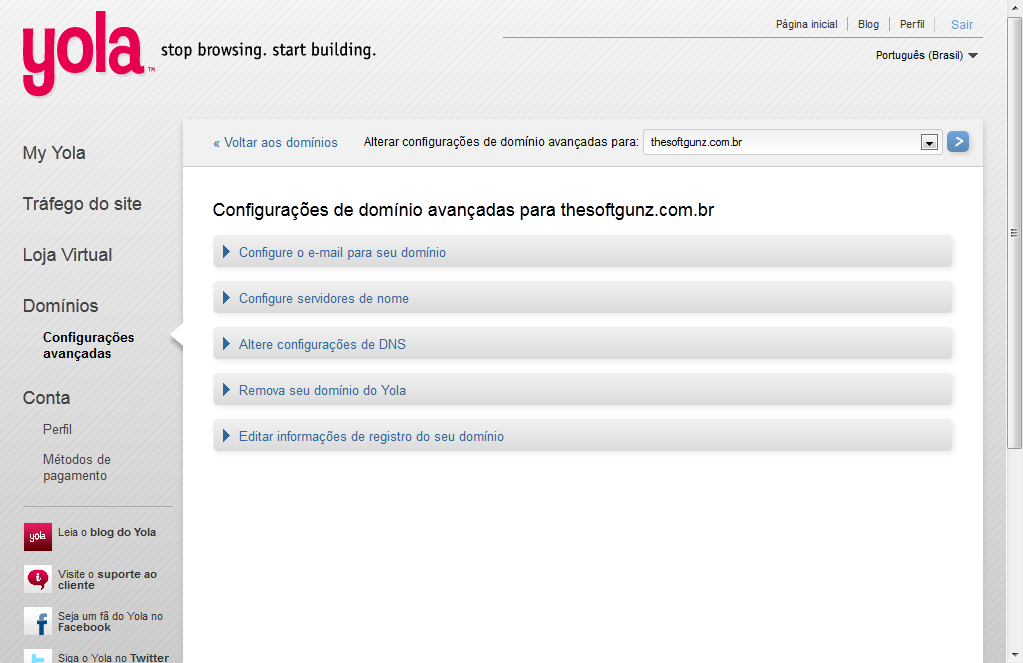The image size is (1023, 663).
Task: Click 'Leia o blog do Yola' link
Action: (x=107, y=532)
